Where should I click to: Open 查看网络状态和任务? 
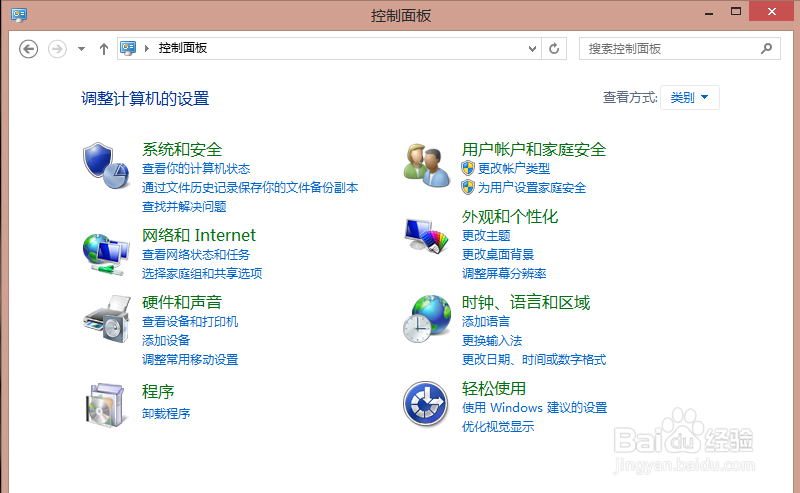(196, 254)
